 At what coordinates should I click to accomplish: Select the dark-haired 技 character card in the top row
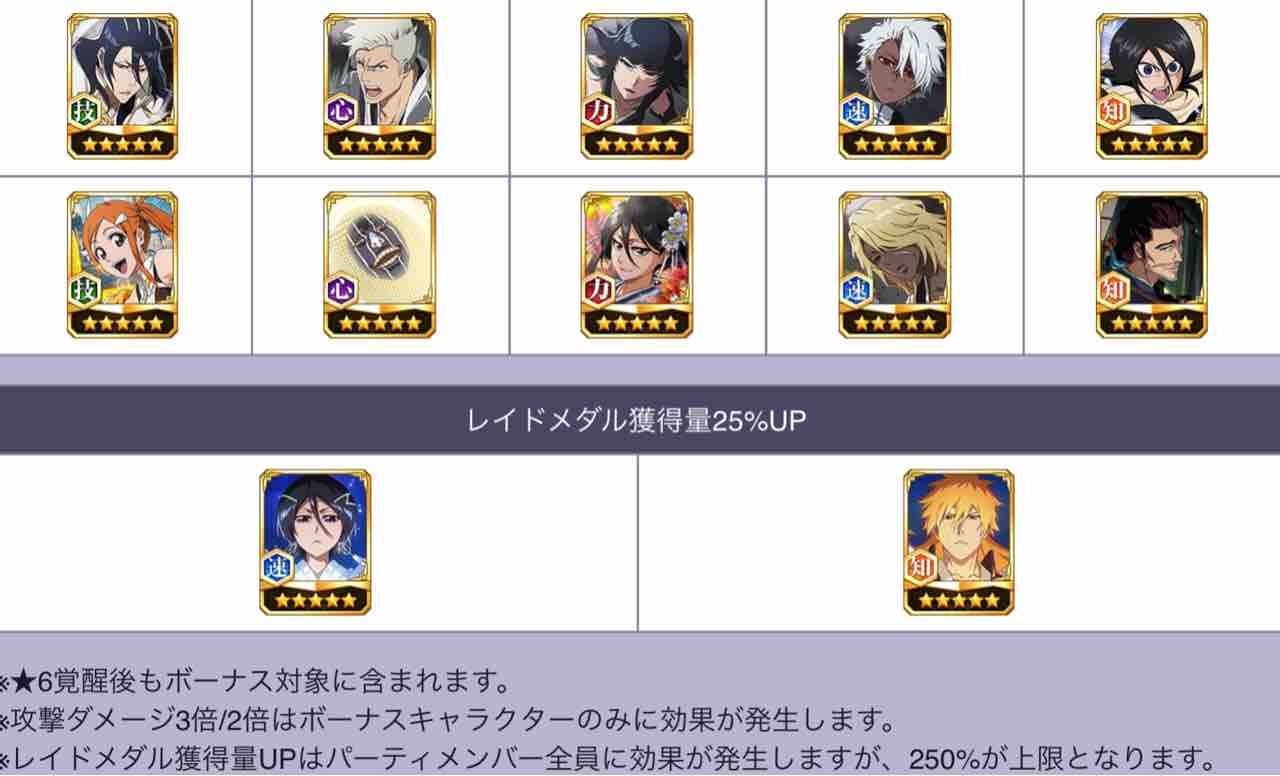click(x=122, y=86)
